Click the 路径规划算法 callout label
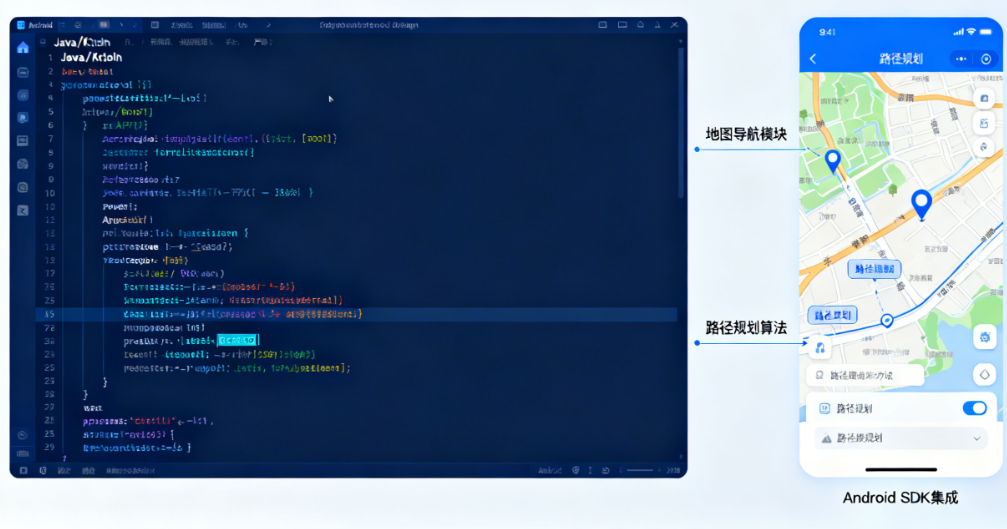The image size is (1007, 529). tap(746, 328)
